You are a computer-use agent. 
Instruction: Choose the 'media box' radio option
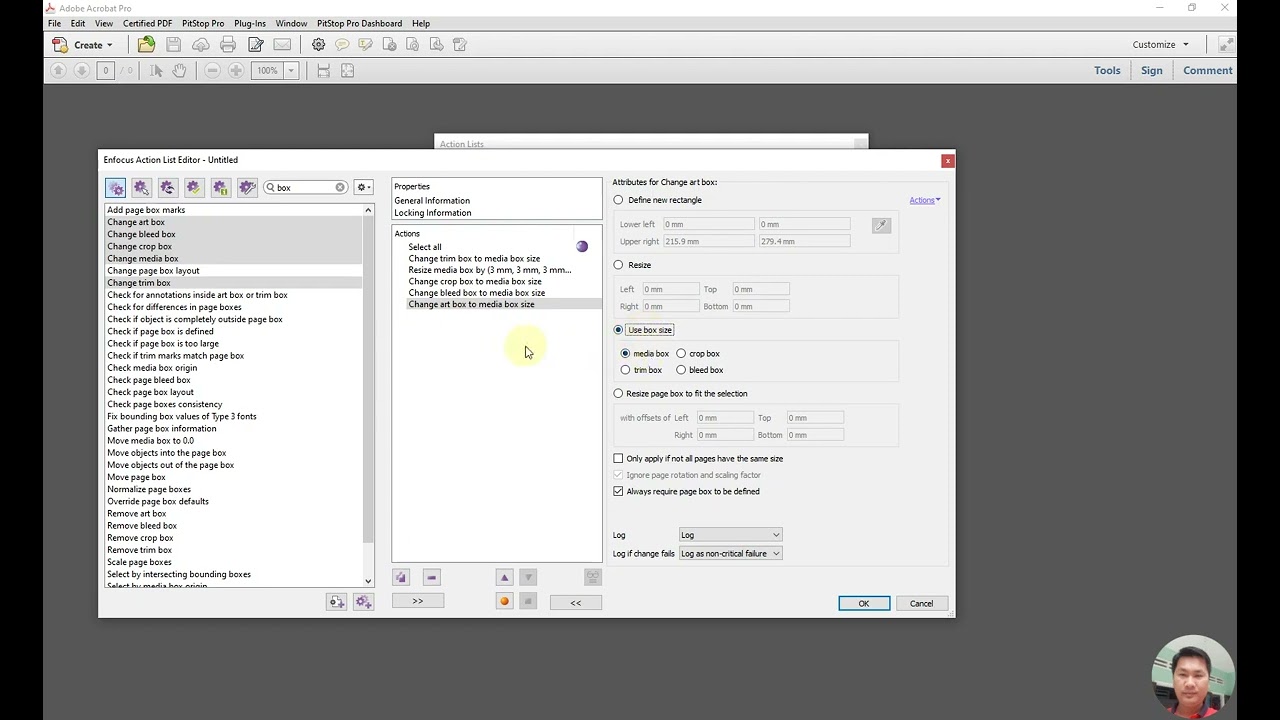click(626, 353)
